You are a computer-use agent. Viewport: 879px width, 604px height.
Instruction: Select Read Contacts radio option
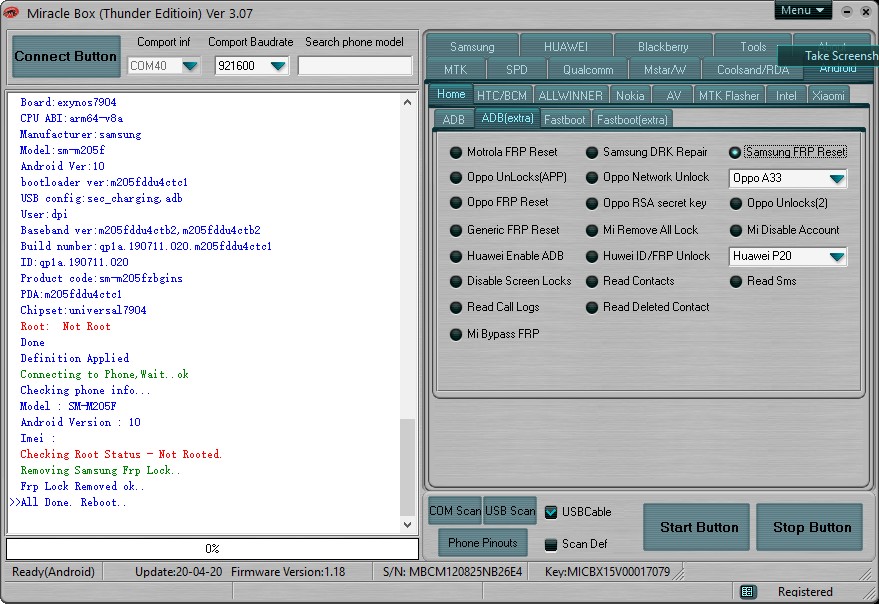tap(591, 282)
